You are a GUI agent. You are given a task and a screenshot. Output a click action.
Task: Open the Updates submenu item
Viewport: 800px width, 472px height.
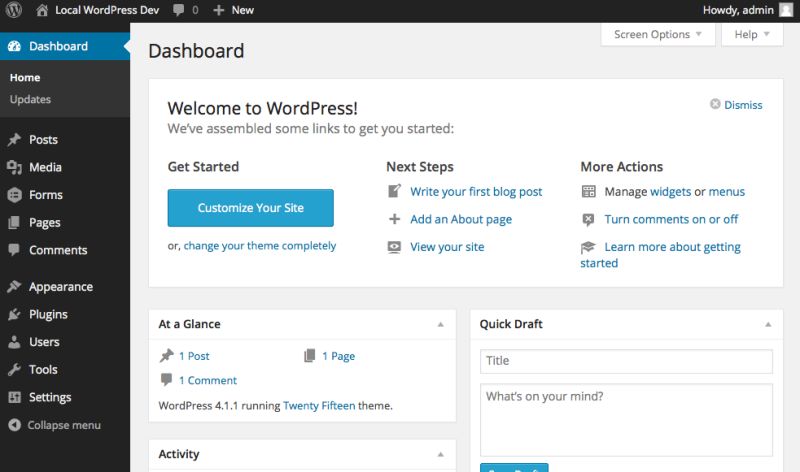coord(30,99)
